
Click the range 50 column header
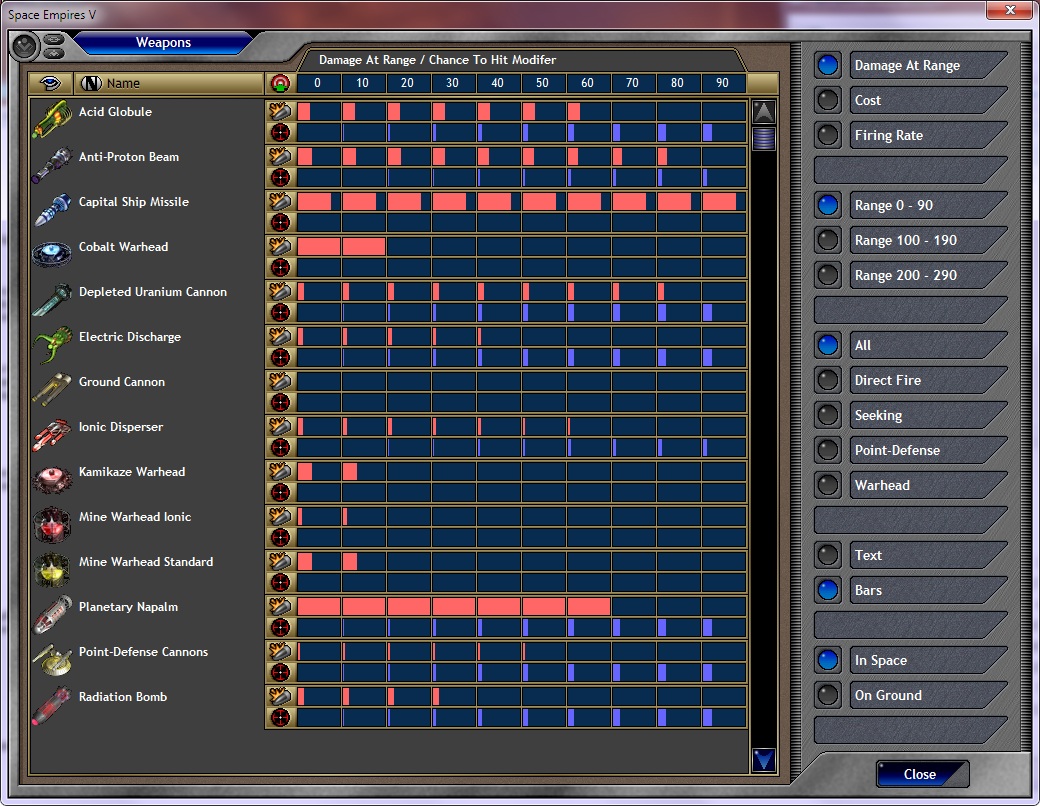543,83
